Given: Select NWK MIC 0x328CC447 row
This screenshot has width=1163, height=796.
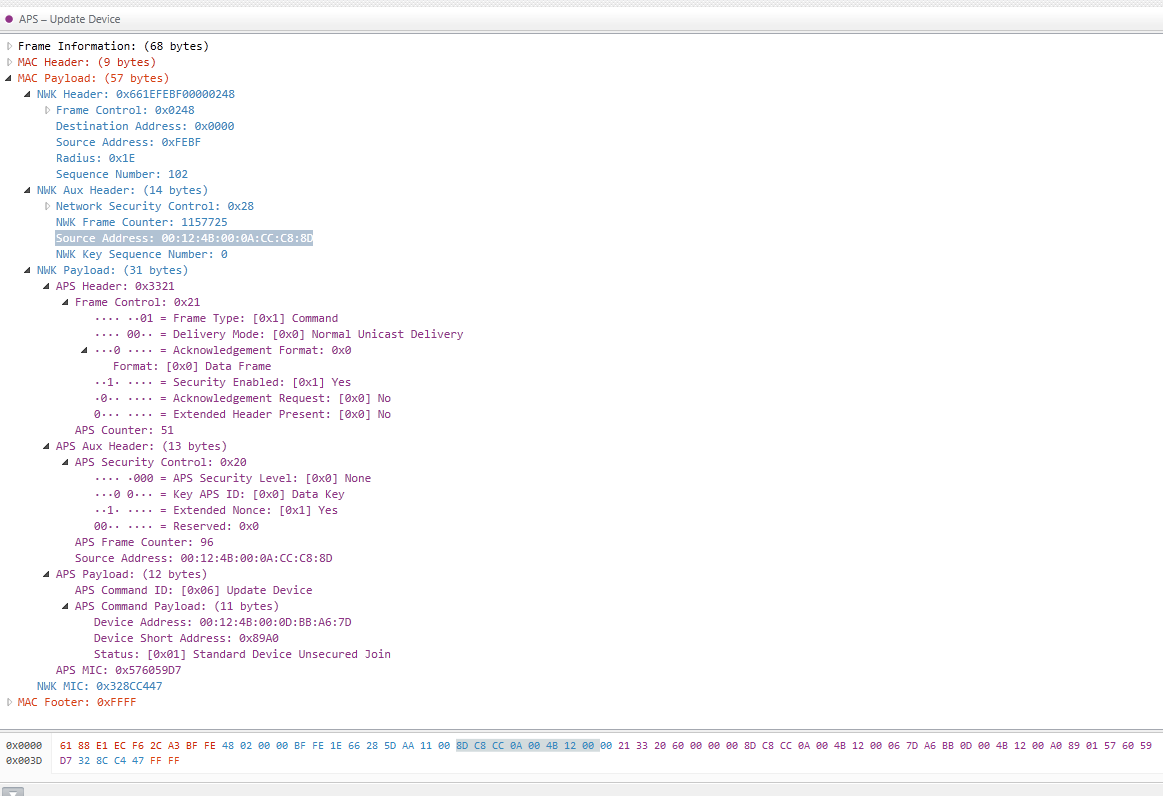Looking at the screenshot, I should [x=99, y=686].
